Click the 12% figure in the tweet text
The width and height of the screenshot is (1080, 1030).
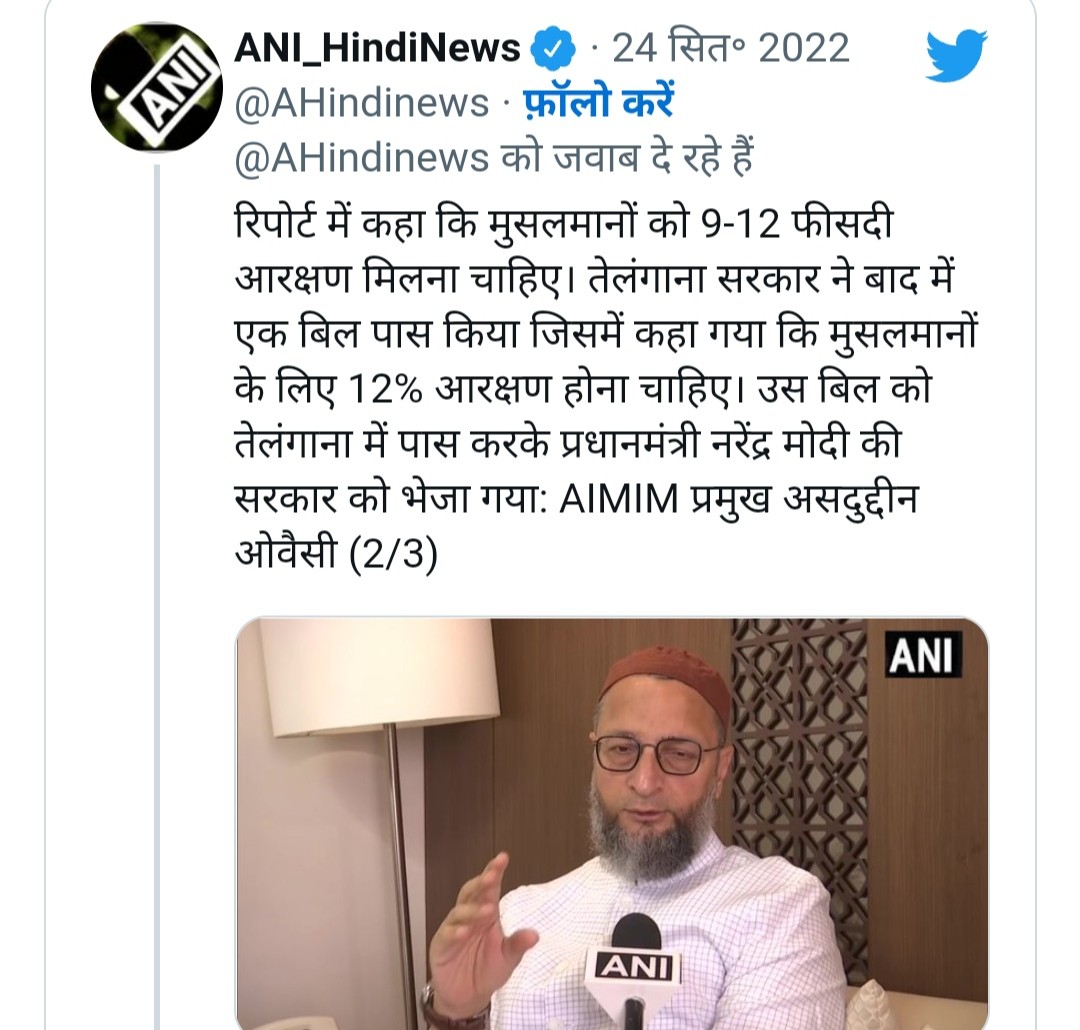click(x=386, y=390)
